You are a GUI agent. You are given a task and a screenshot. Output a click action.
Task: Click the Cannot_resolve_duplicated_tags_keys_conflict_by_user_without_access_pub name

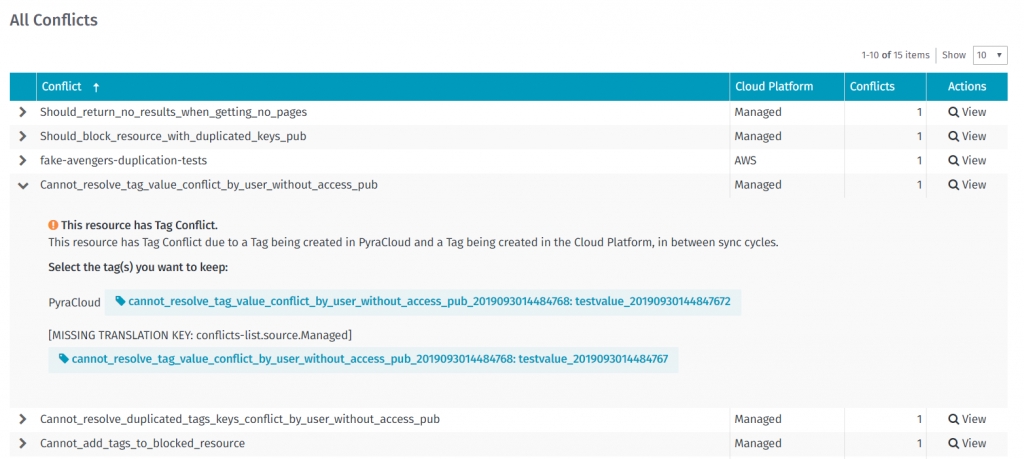(239, 419)
